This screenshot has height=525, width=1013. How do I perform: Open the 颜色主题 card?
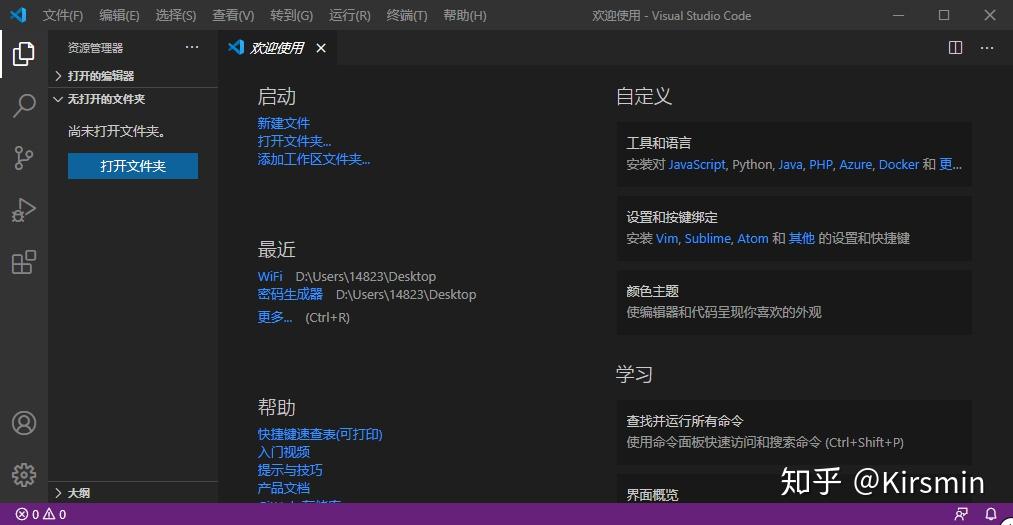(x=794, y=302)
